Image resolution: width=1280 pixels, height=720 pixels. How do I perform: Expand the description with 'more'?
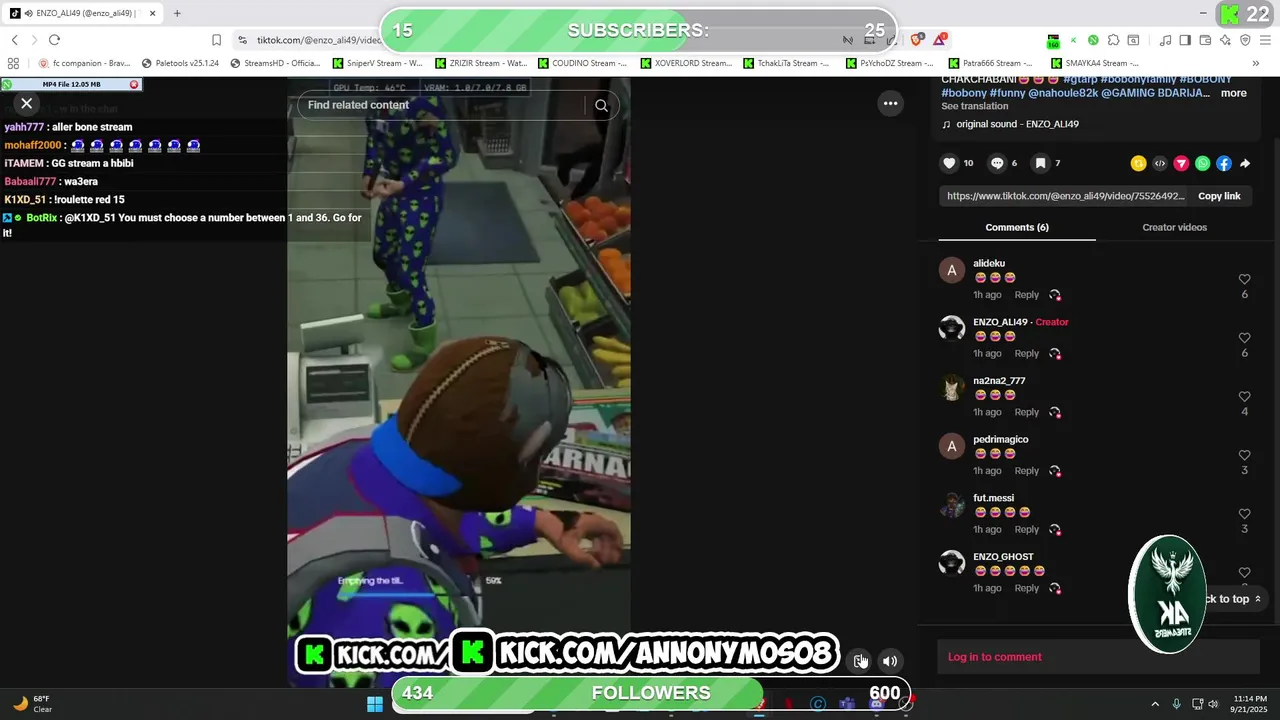pyautogui.click(x=1233, y=93)
